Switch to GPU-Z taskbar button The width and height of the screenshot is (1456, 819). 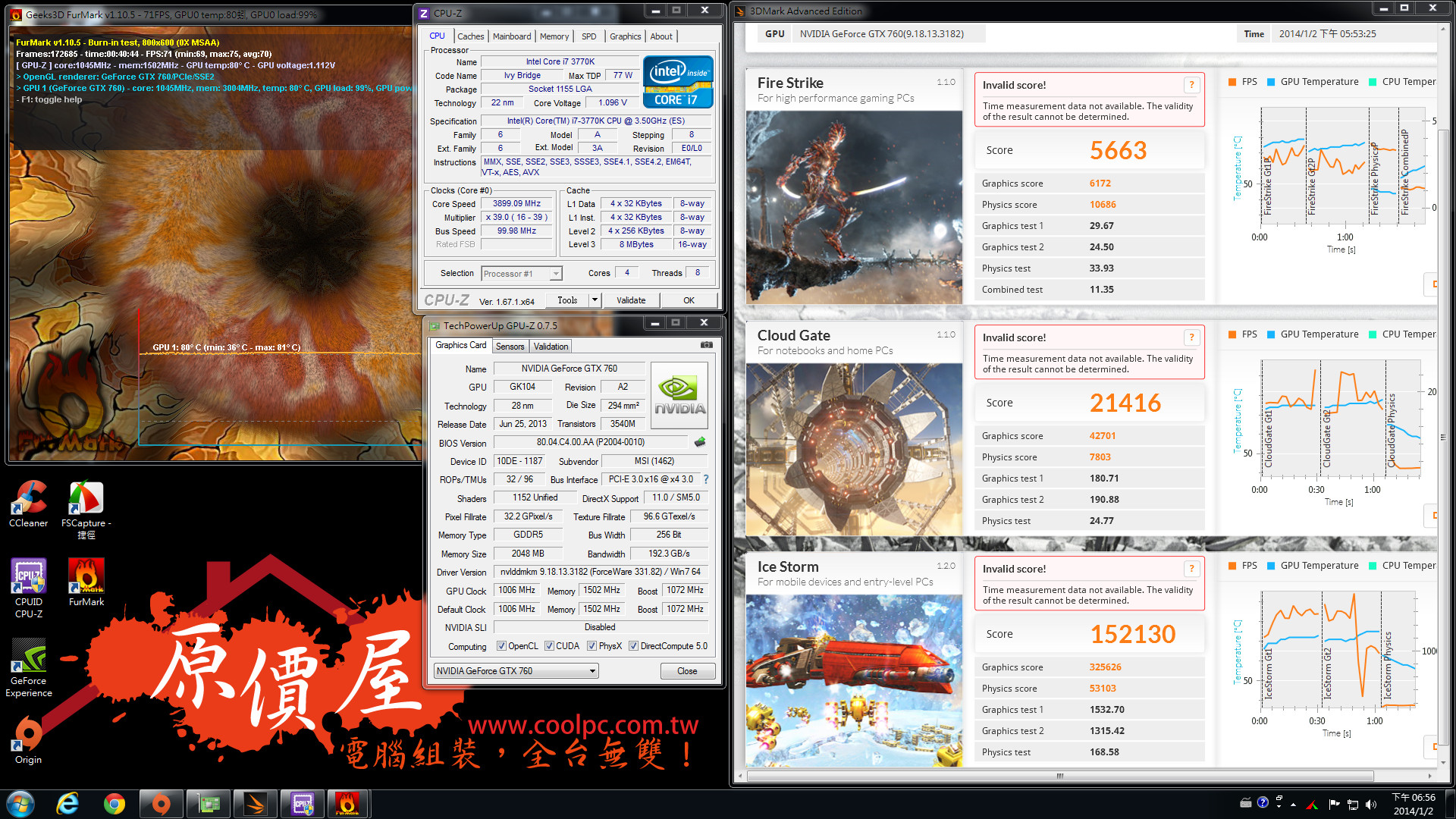209,804
